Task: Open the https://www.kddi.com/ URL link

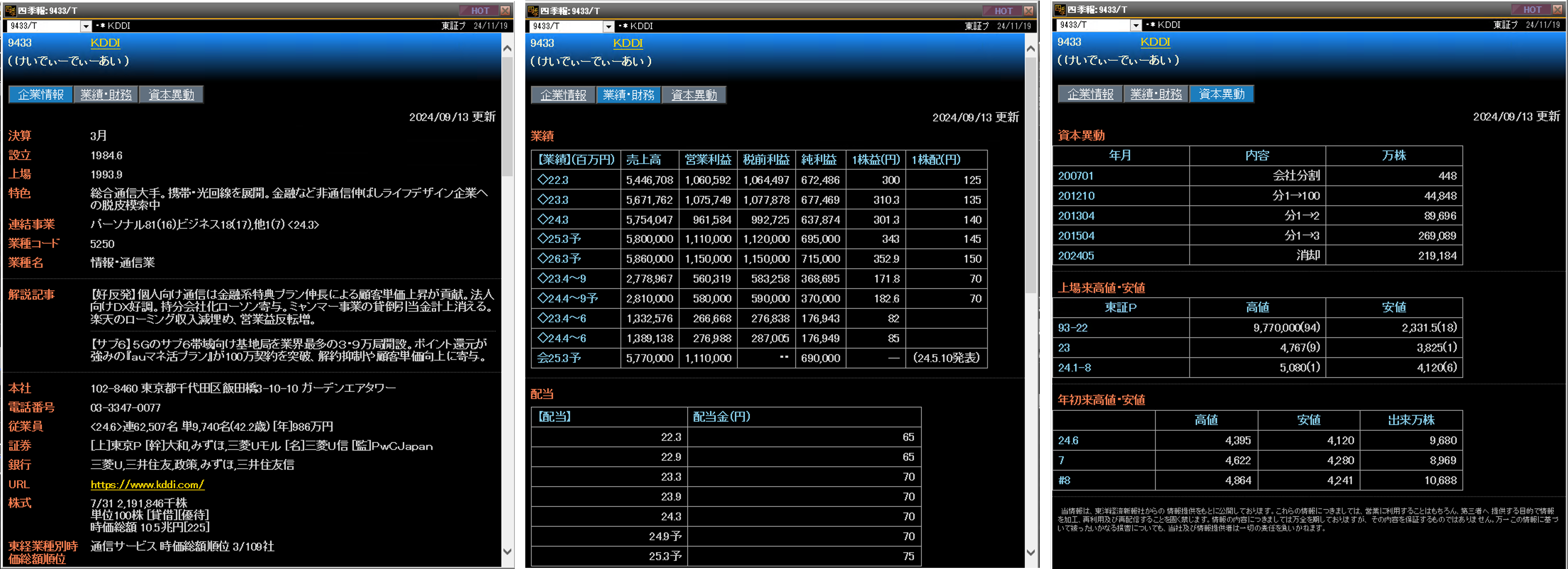Action: 147,485
